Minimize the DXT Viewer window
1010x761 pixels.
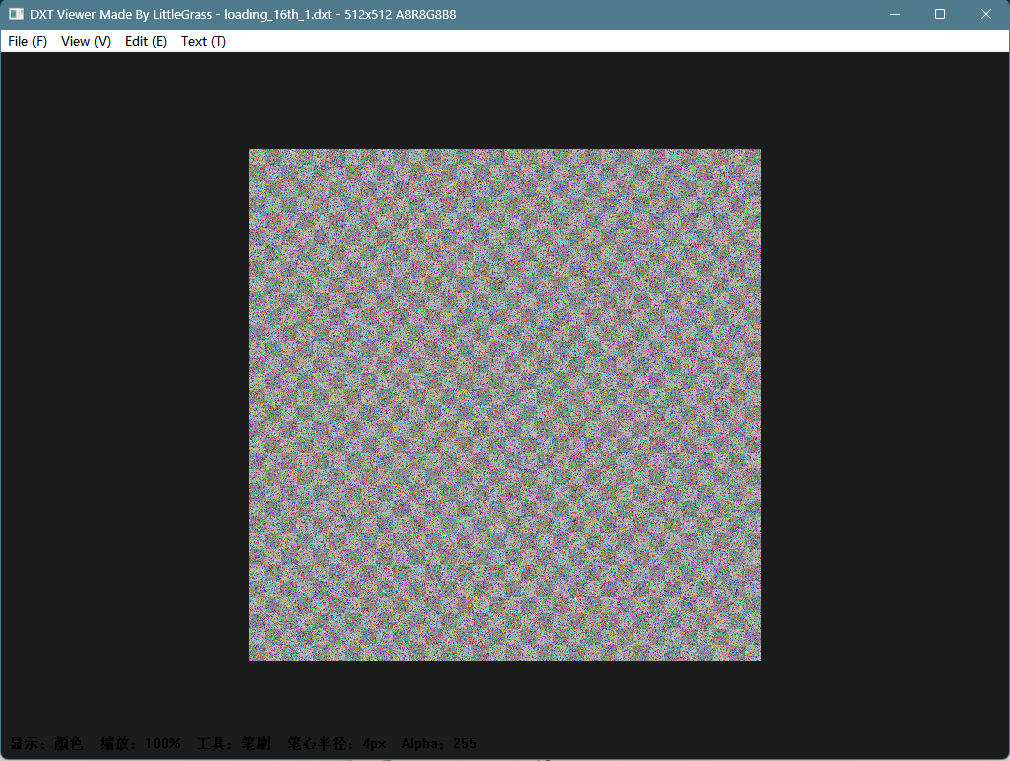coord(895,14)
